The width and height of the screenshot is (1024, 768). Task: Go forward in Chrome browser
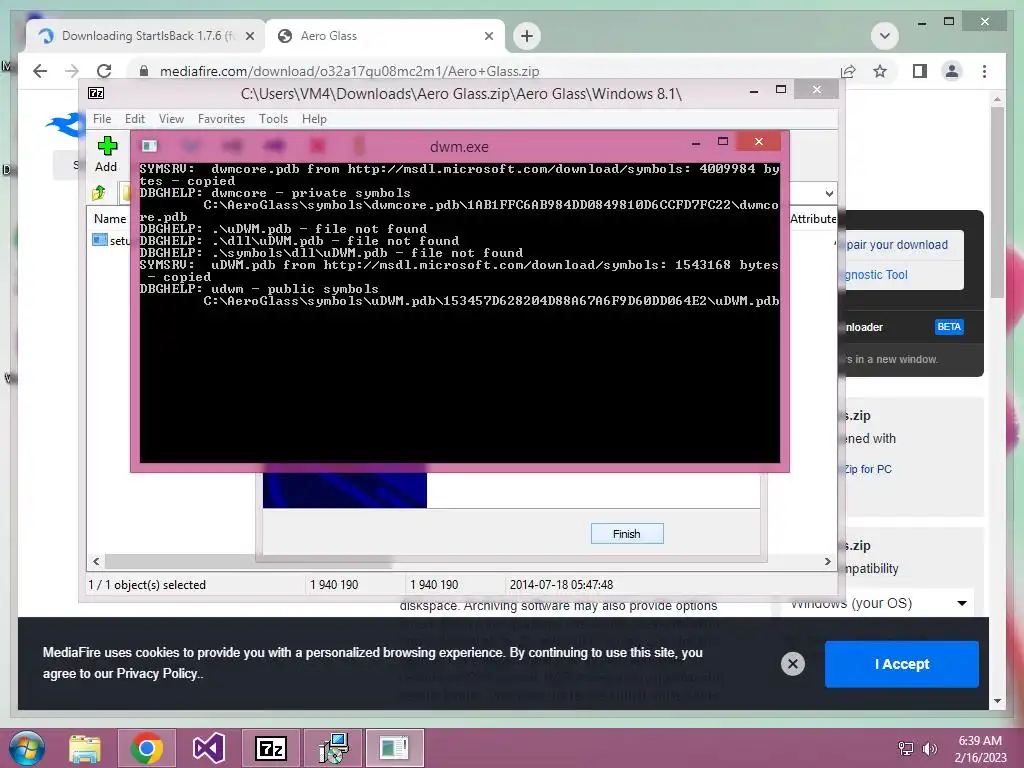coord(72,71)
